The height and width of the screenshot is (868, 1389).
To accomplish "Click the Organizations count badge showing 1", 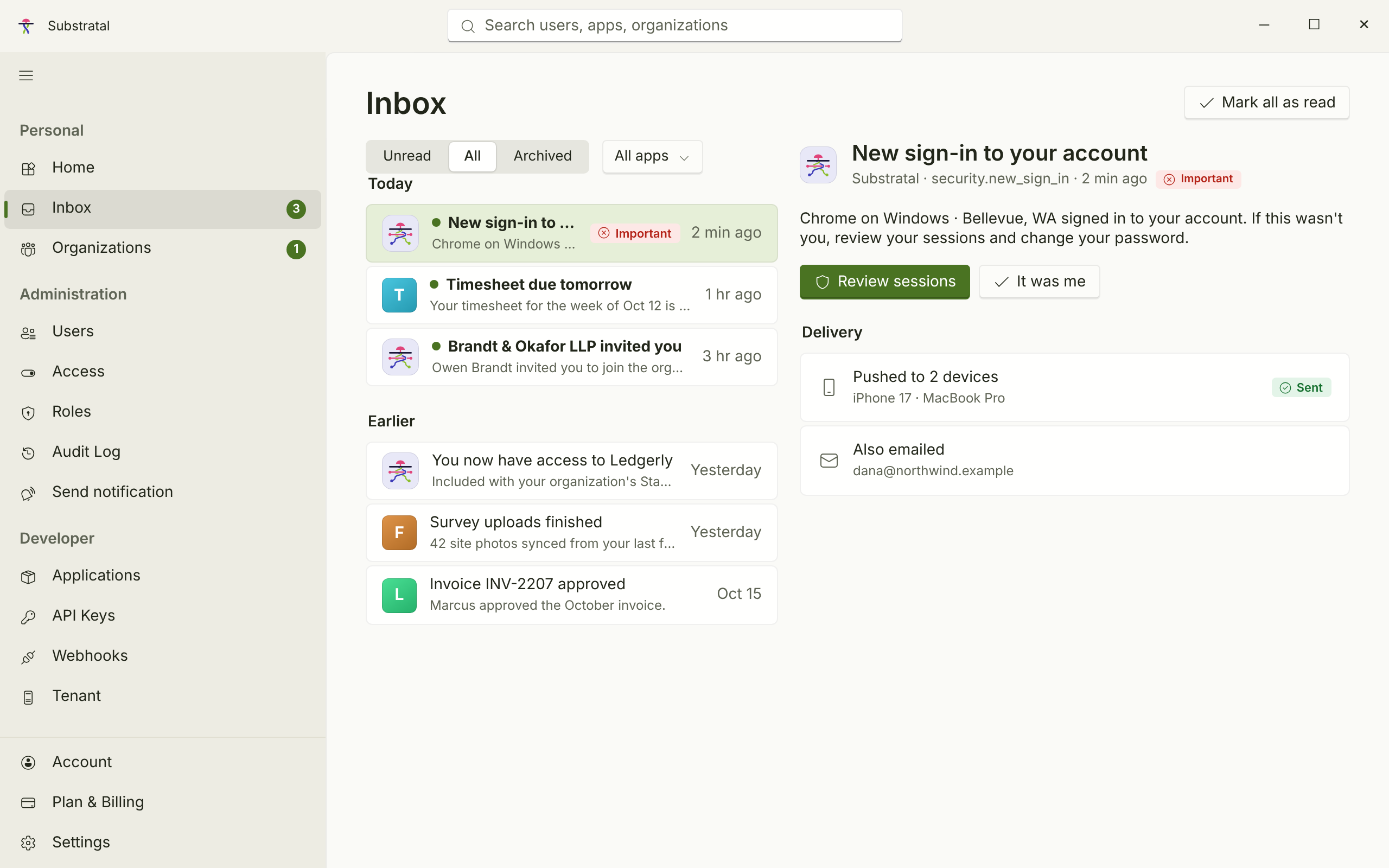I will (296, 249).
